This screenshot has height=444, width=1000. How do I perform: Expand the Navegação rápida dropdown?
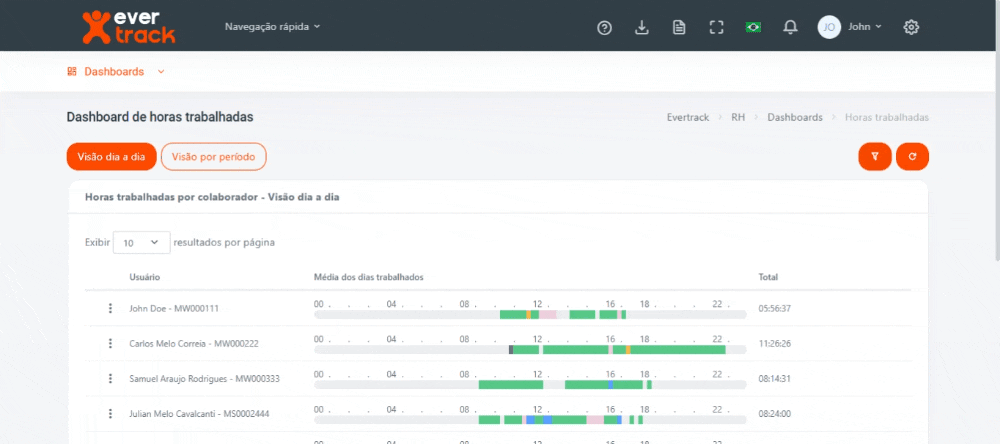(272, 27)
